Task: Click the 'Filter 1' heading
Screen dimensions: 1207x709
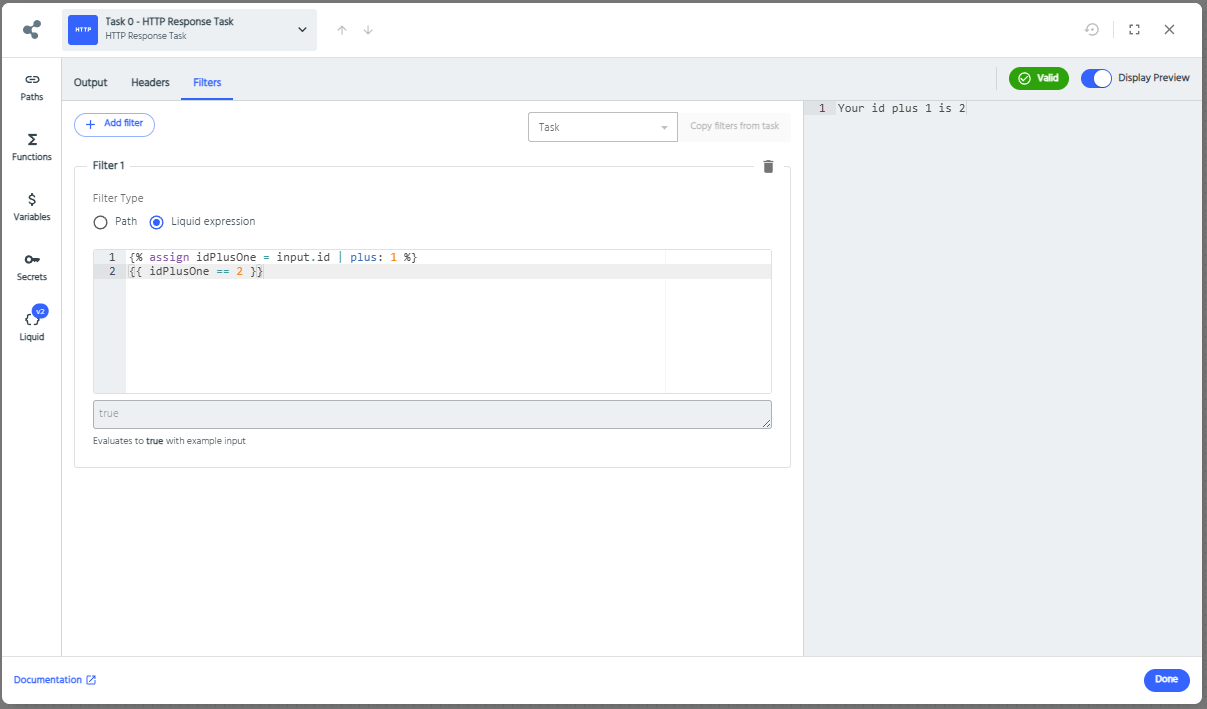Action: [108, 166]
